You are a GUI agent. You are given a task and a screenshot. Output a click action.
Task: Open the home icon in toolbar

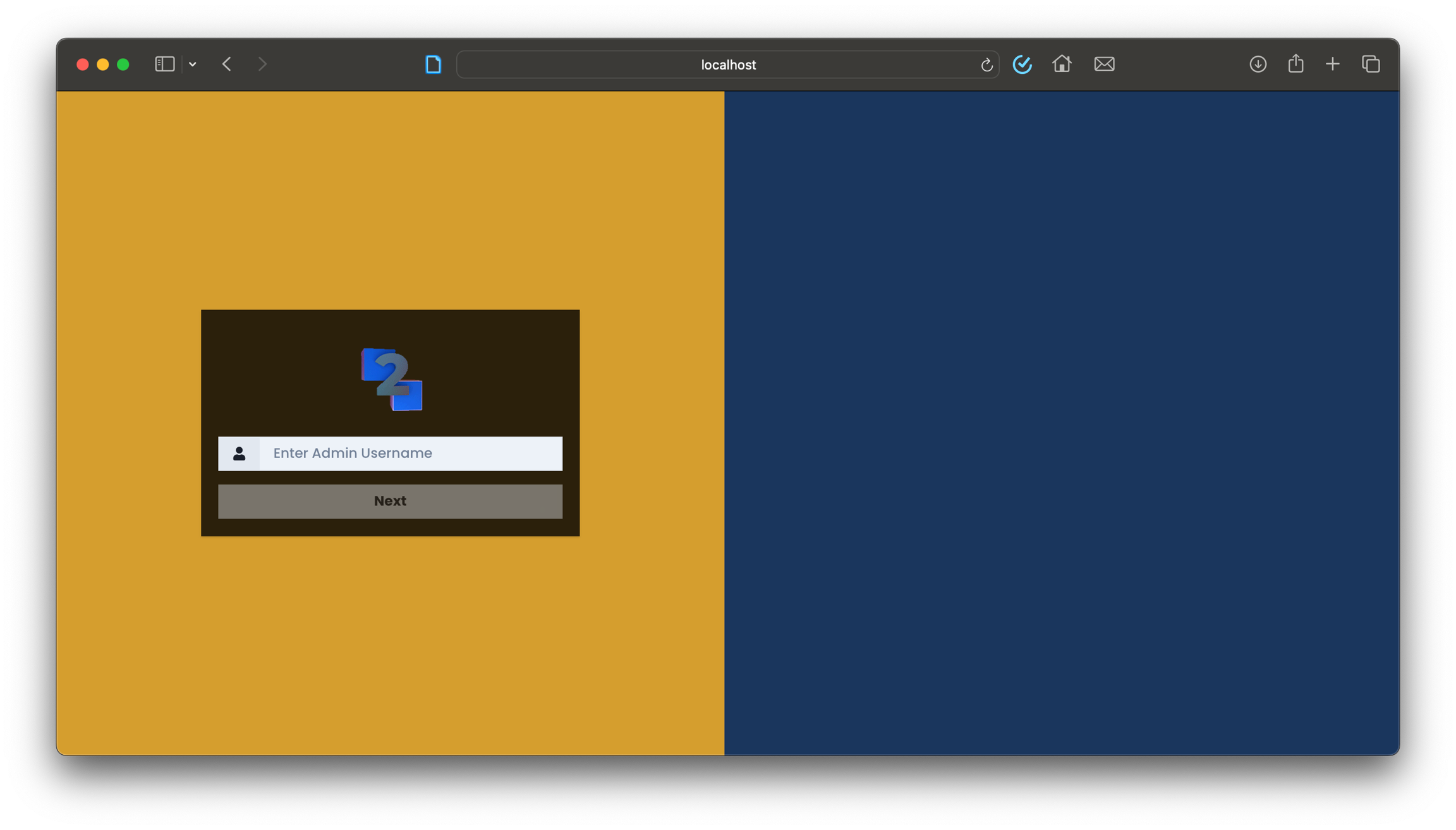pos(1062,64)
